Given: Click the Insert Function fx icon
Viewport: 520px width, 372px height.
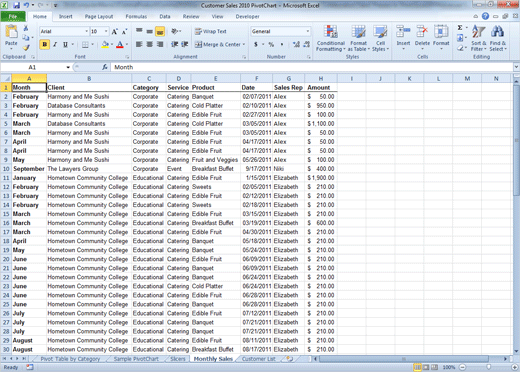Looking at the screenshot, I should 105,67.
